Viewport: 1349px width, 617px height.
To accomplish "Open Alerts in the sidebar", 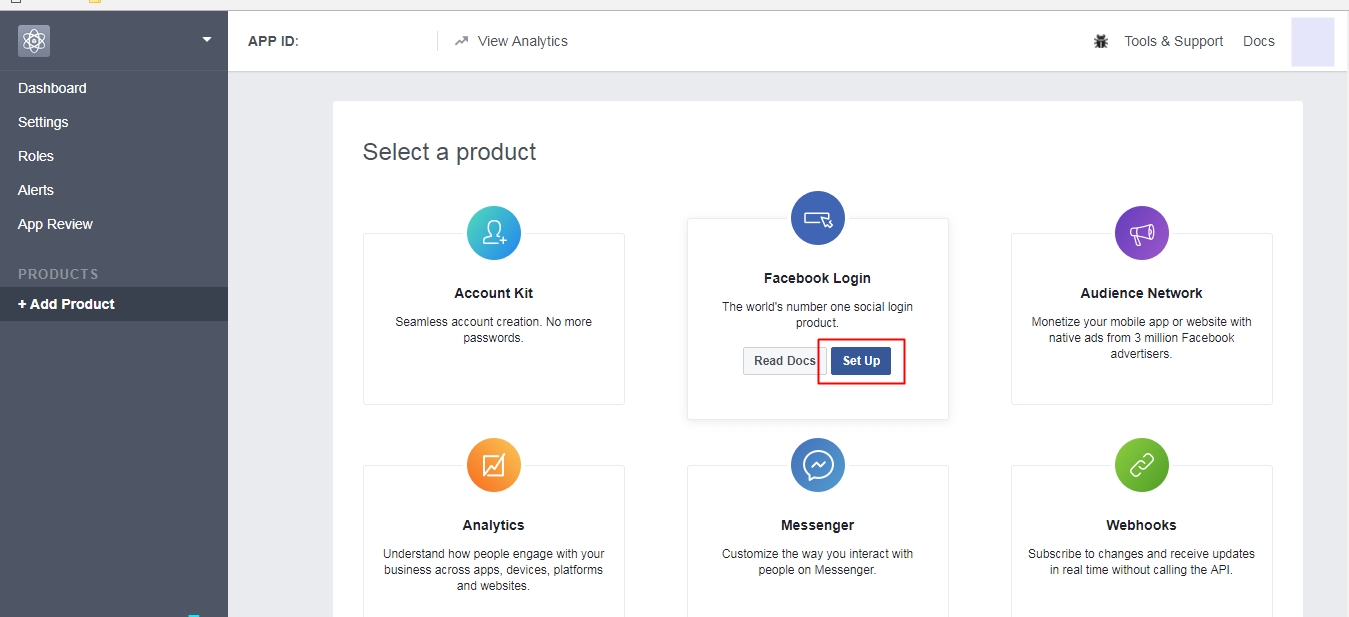I will click(36, 190).
